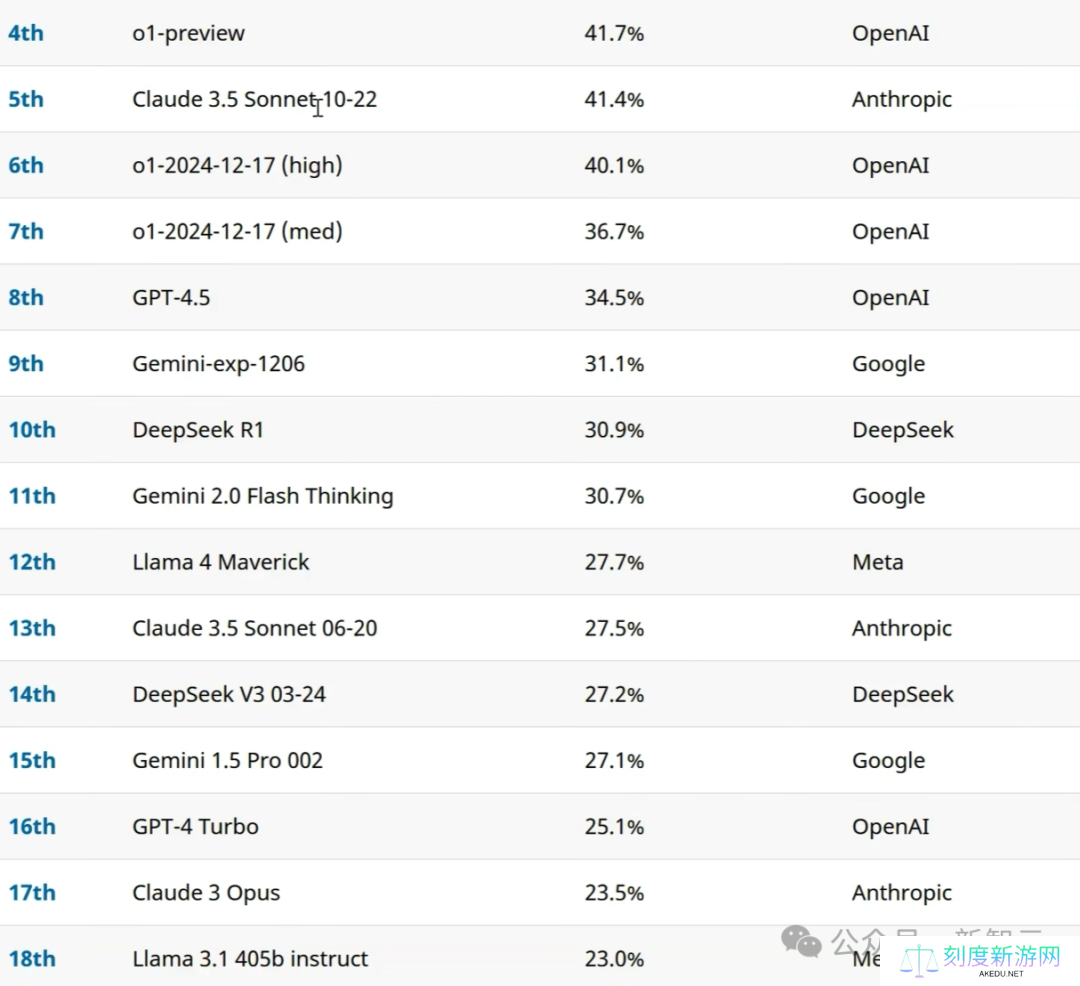Click the Llama 4 Maverick model name

[220, 562]
